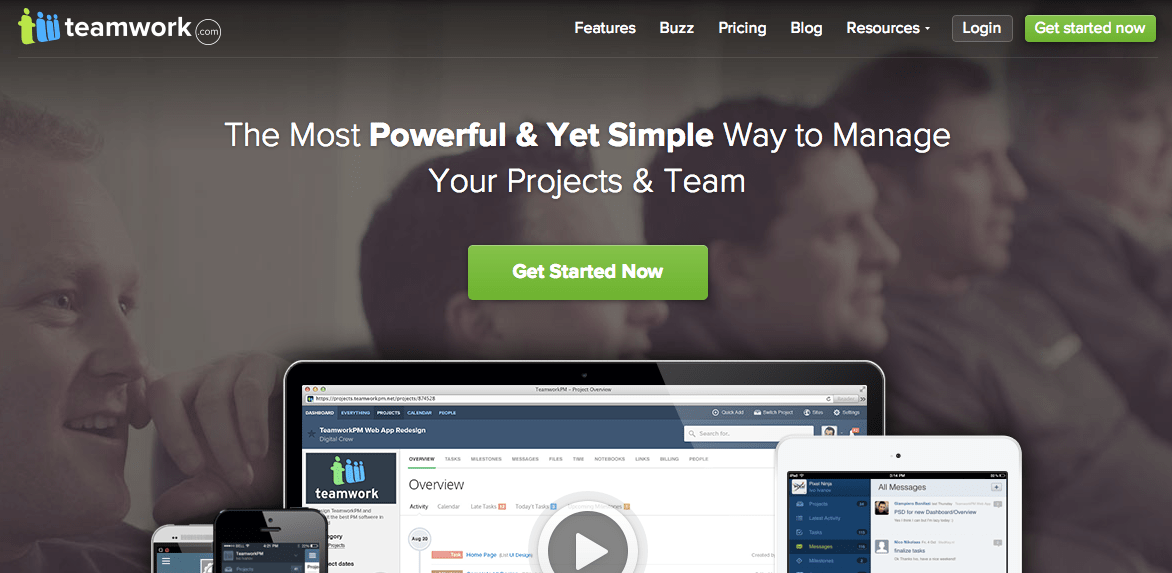Click the Projects icon in tablet sidebar
The width and height of the screenshot is (1172, 573).
point(800,504)
